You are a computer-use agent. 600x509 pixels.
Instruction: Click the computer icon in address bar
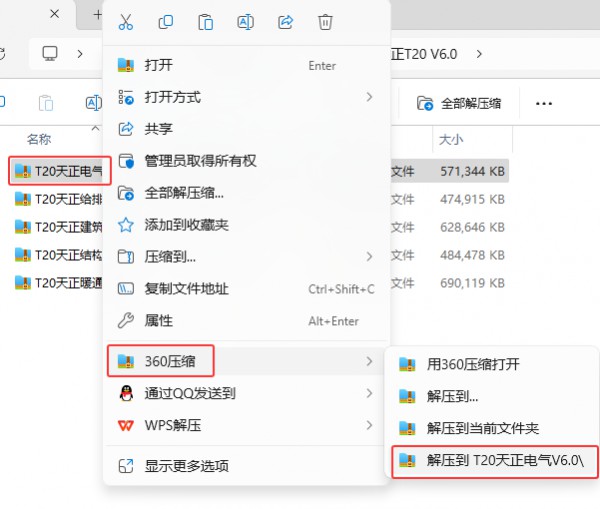click(50, 54)
